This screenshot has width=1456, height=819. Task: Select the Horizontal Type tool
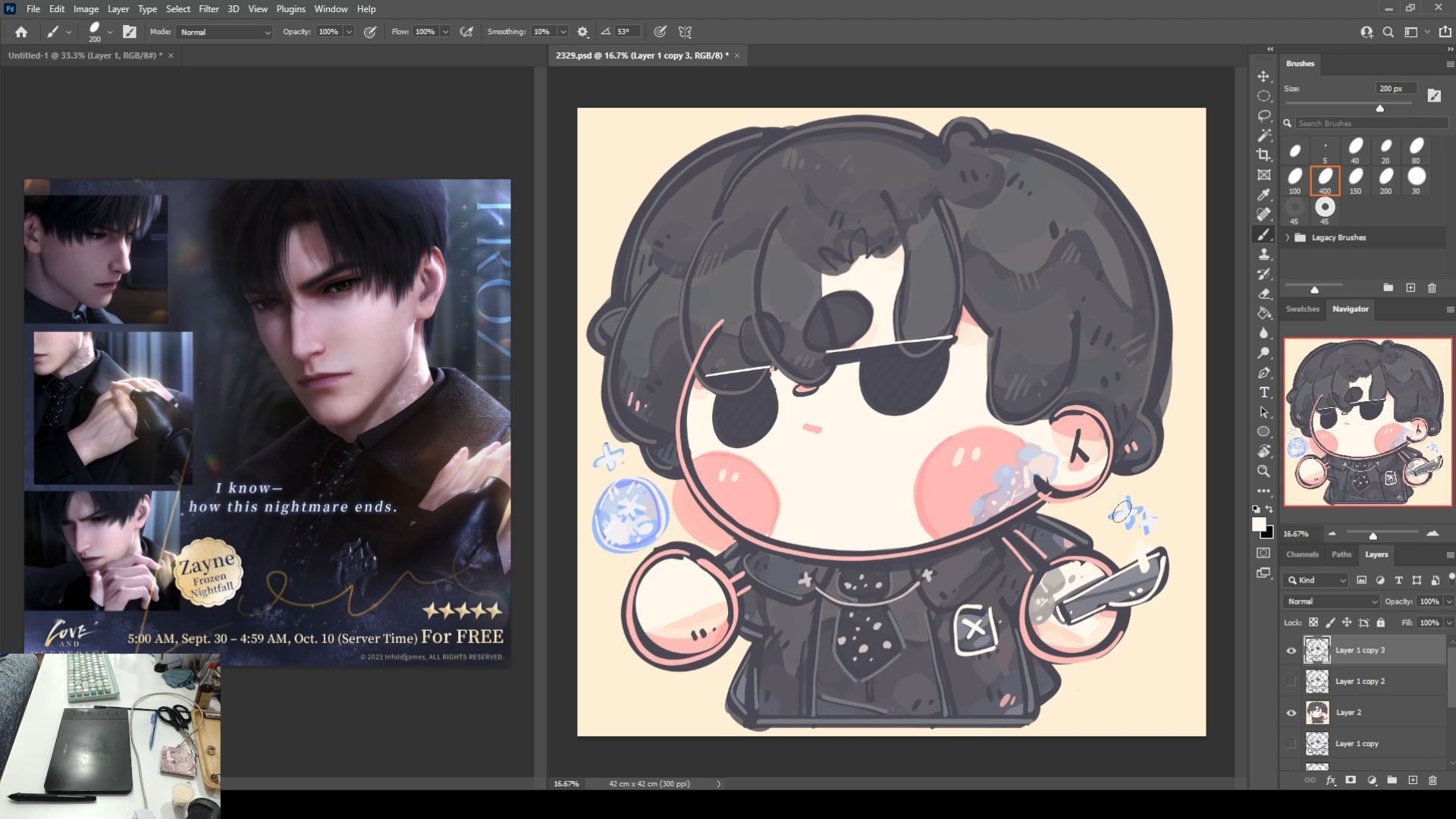pyautogui.click(x=1263, y=392)
